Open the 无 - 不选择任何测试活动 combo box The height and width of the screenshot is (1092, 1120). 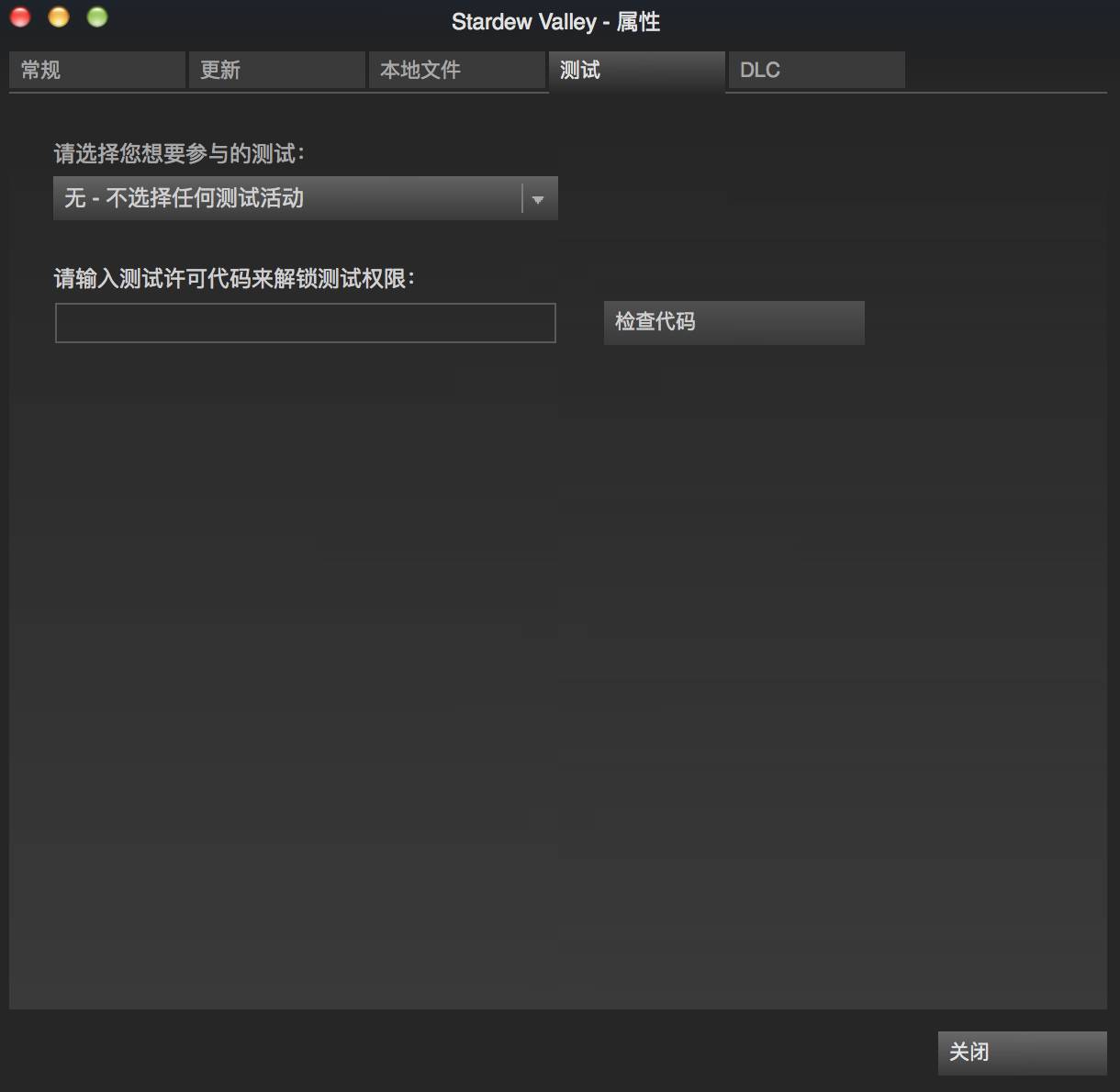(285, 198)
